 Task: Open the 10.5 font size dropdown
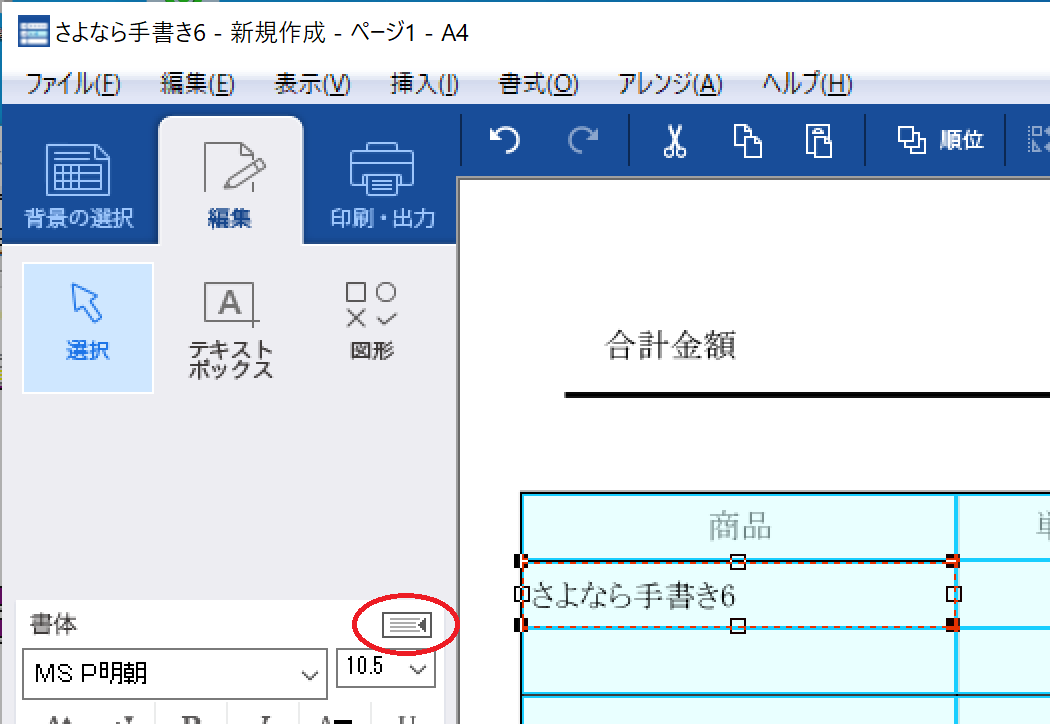coord(386,668)
